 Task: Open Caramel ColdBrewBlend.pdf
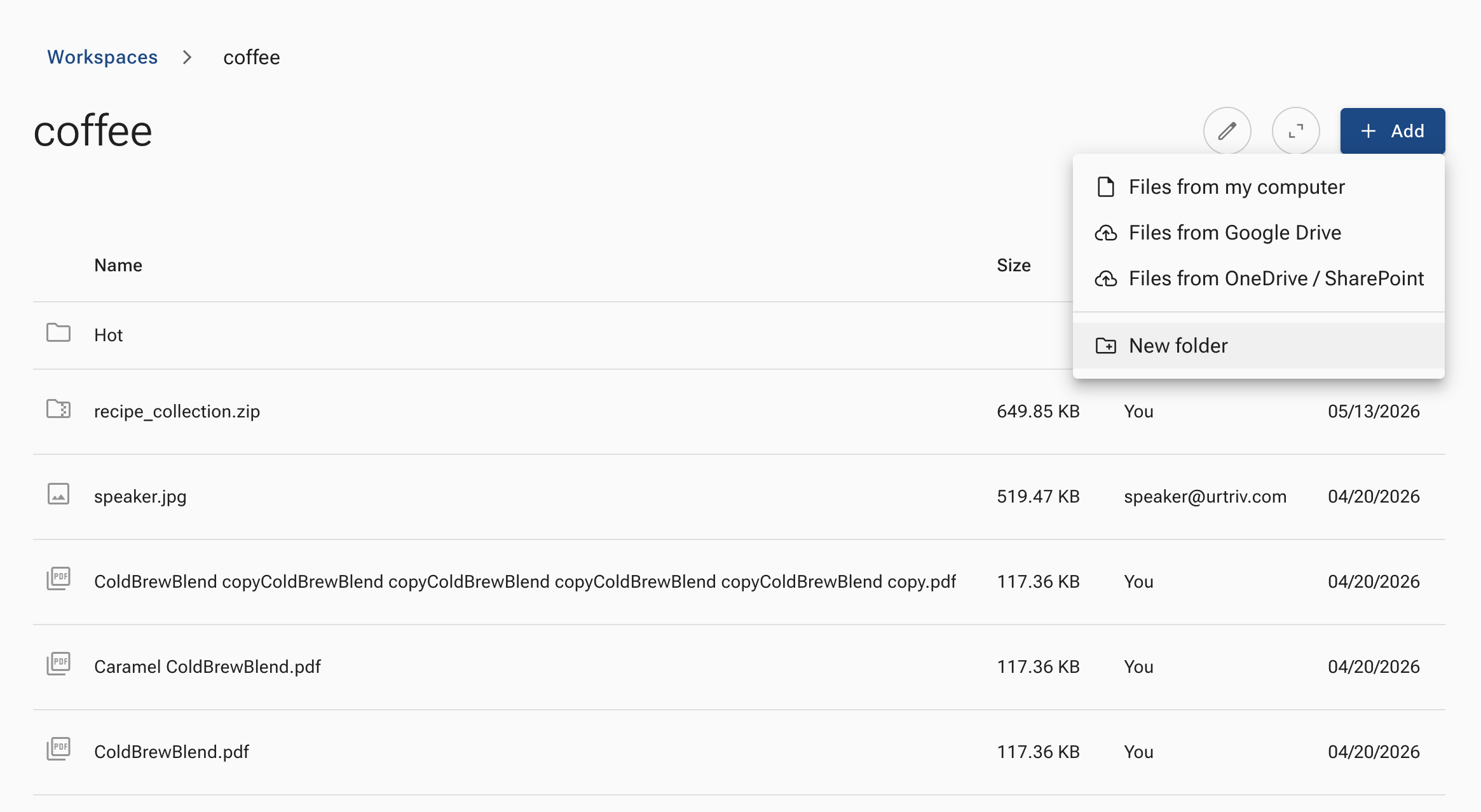click(207, 667)
